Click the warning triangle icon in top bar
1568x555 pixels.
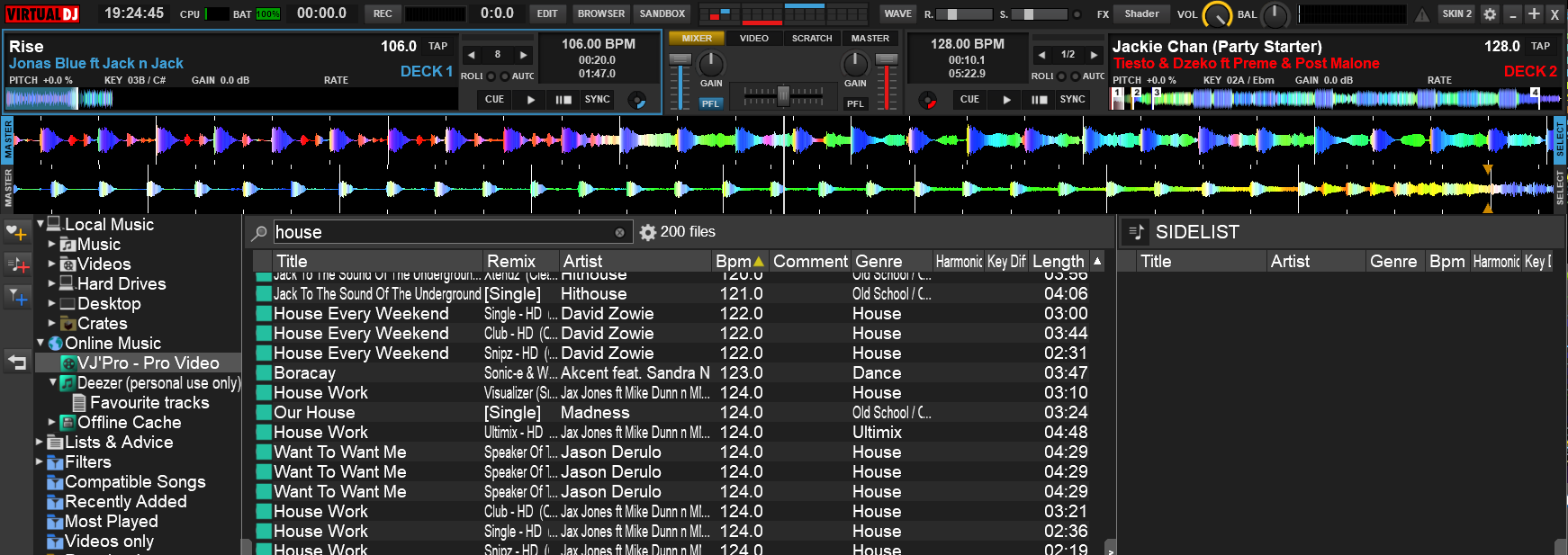(x=1422, y=14)
